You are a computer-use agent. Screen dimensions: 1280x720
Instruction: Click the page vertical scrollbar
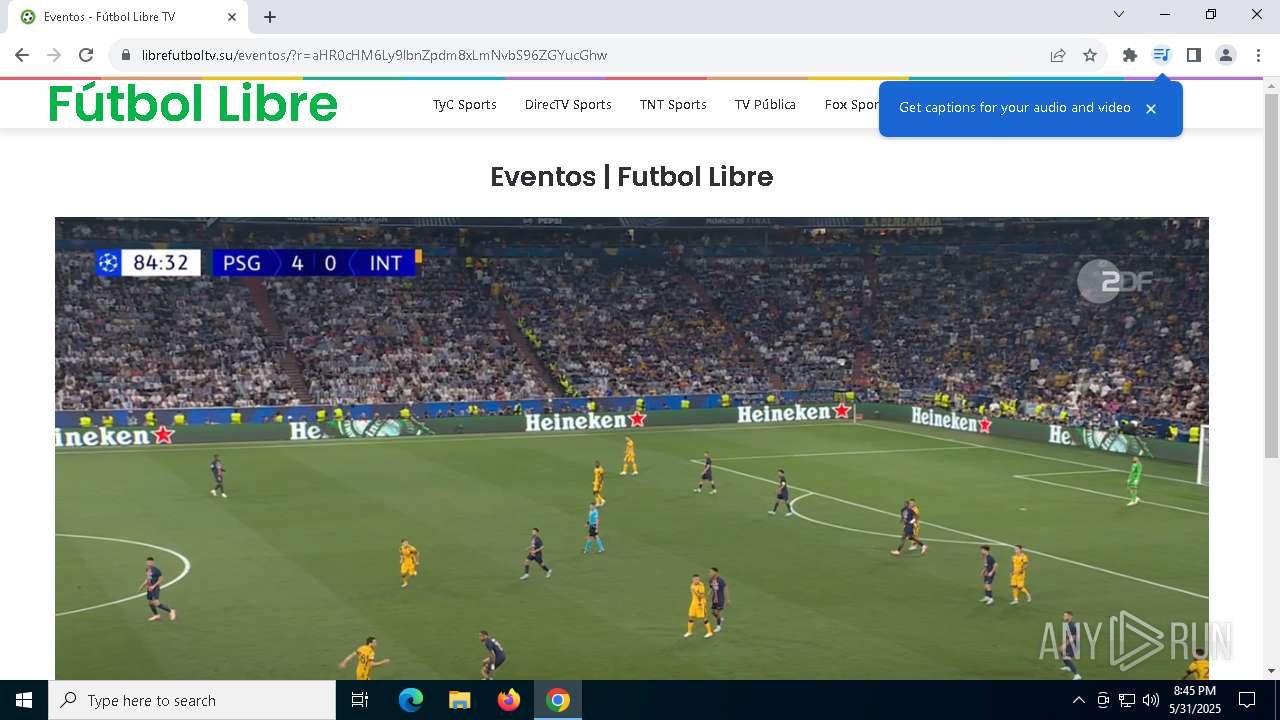1271,275
